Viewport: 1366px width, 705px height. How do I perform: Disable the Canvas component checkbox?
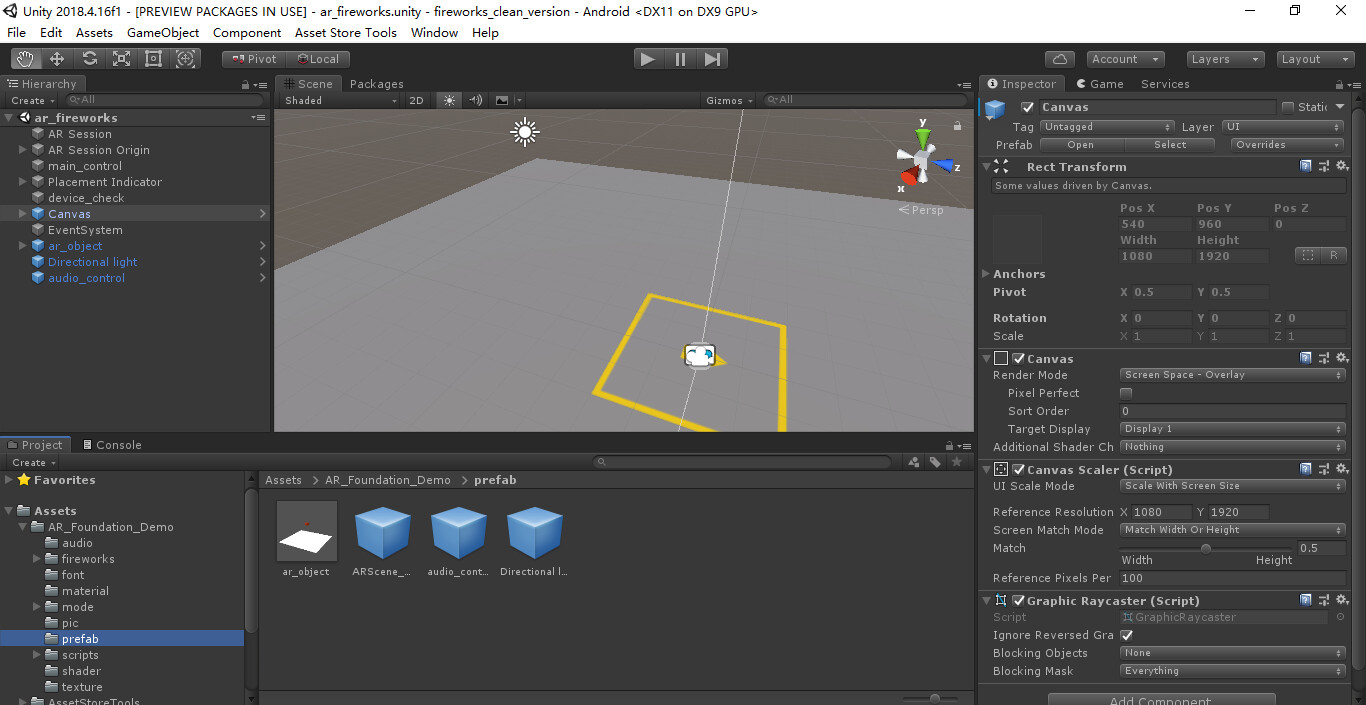1018,358
